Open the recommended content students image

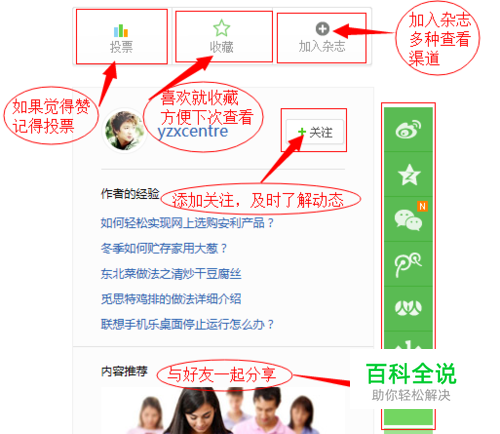pos(223,410)
